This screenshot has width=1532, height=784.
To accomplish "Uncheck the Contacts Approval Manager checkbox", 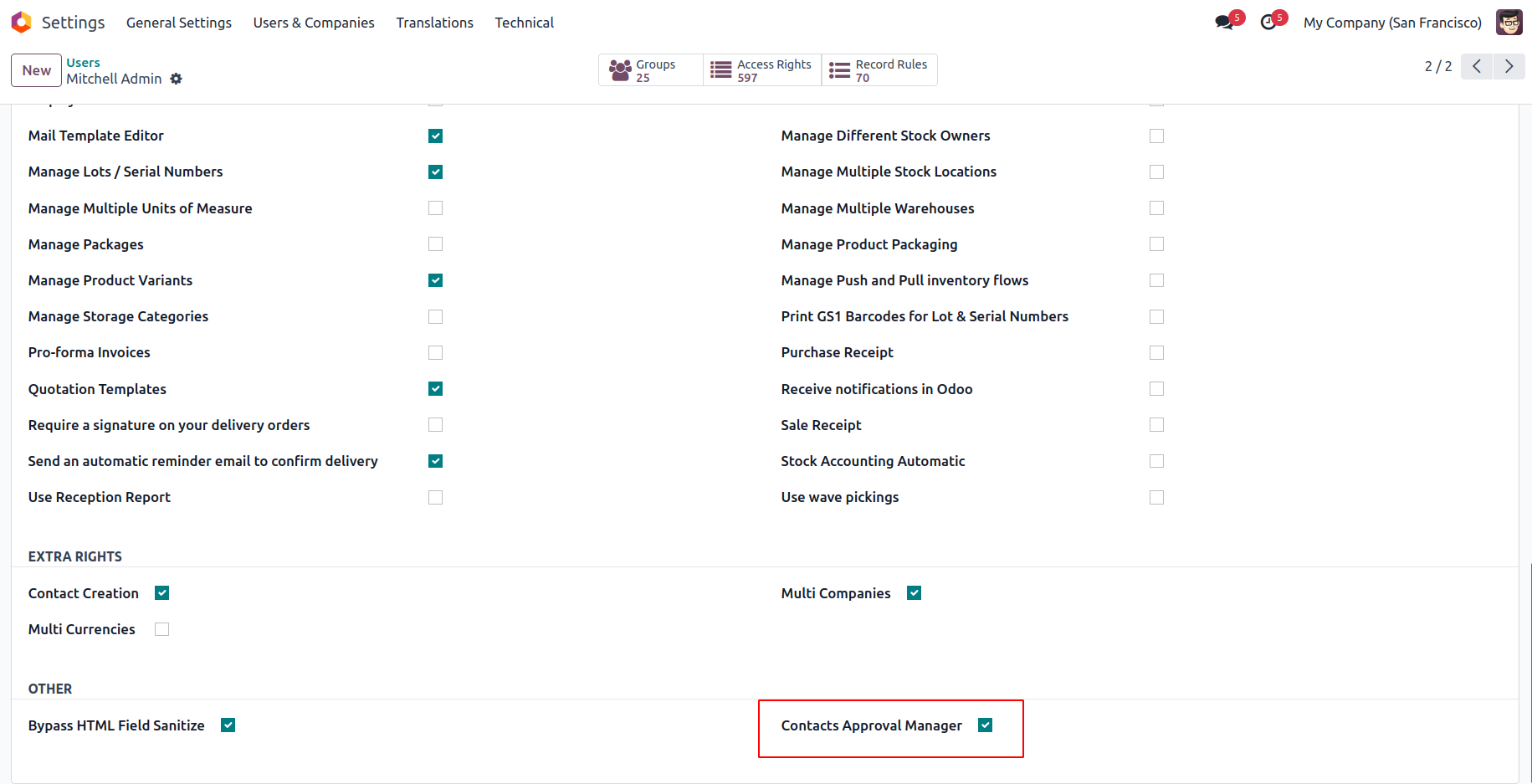I will [x=986, y=725].
